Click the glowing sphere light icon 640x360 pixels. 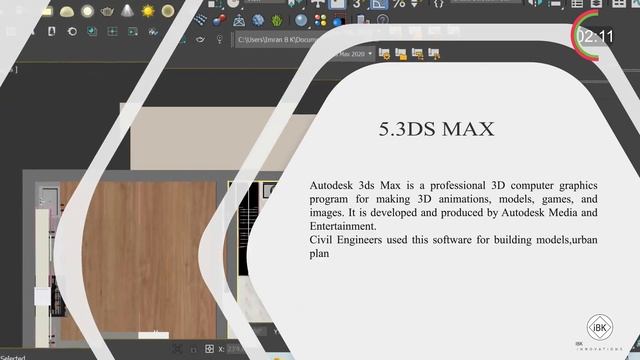[x=87, y=11]
